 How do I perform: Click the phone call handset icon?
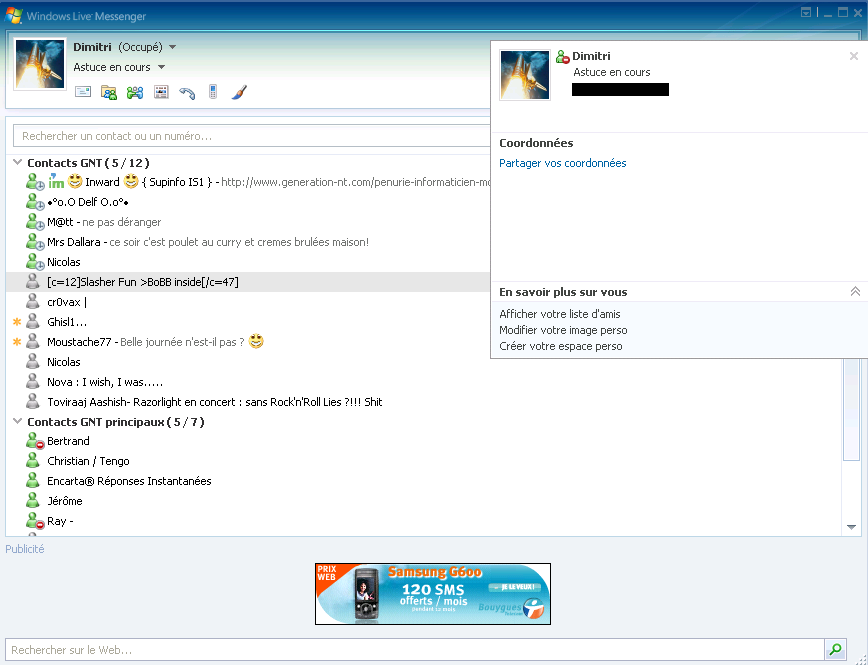pos(187,92)
